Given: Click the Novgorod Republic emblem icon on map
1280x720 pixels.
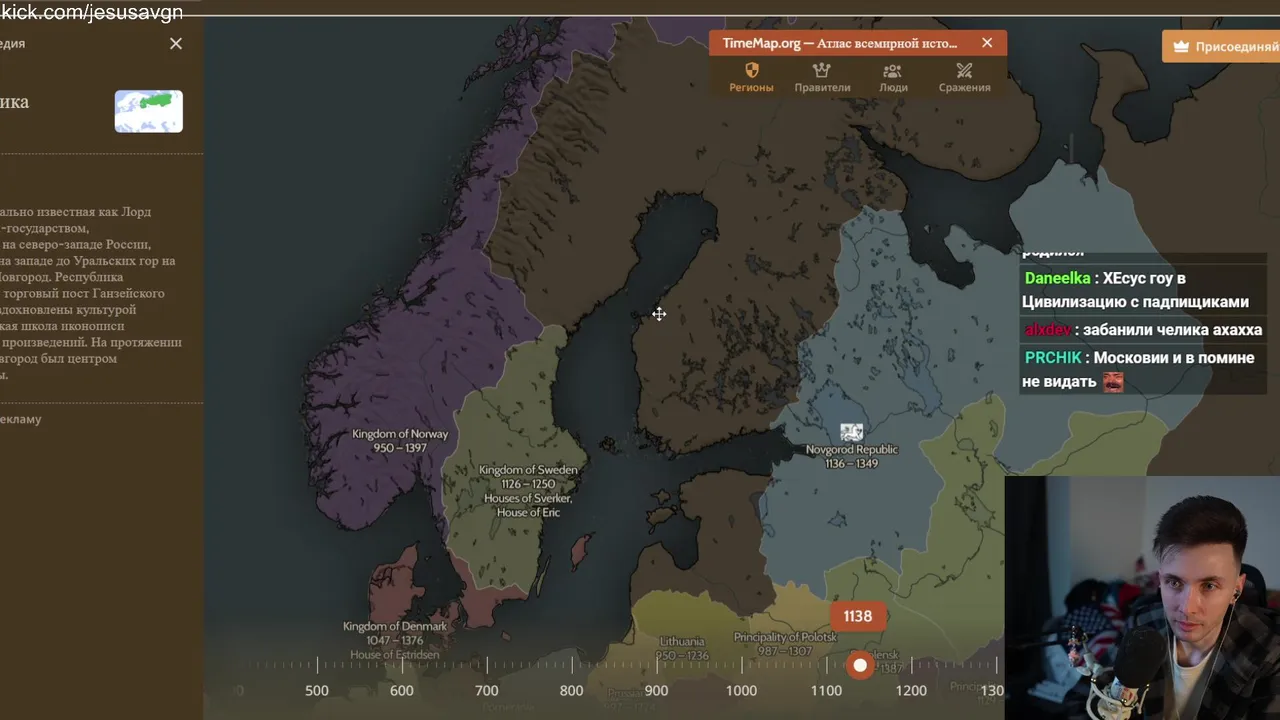Looking at the screenshot, I should (x=852, y=432).
